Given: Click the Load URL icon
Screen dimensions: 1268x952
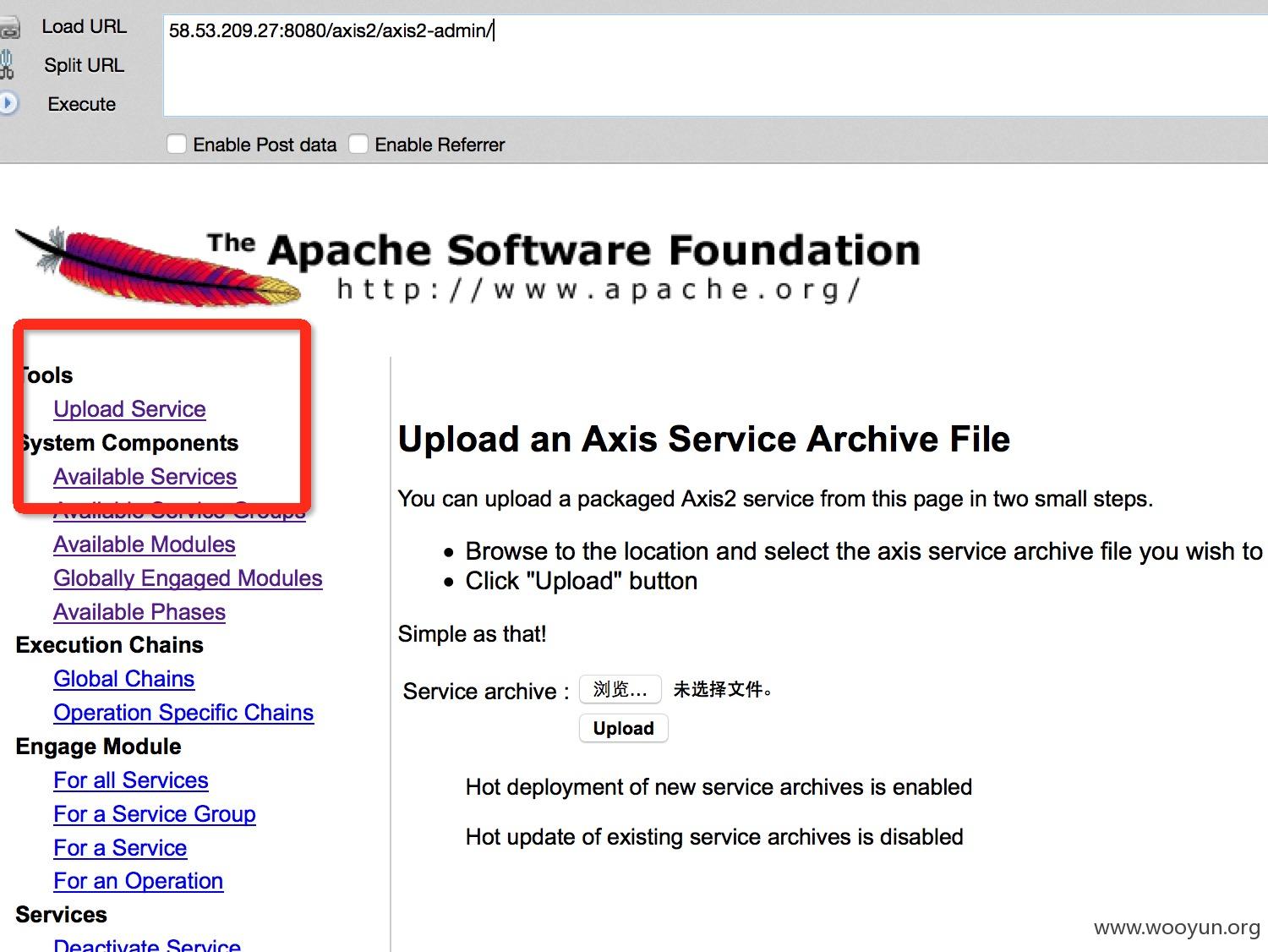Looking at the screenshot, I should tap(9, 30).
